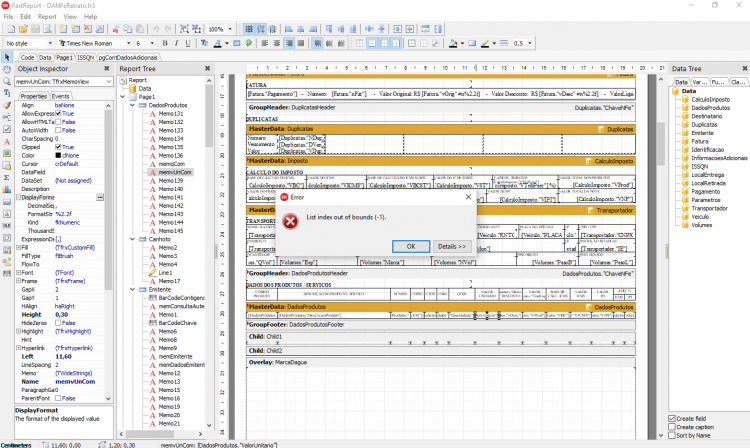The width and height of the screenshot is (750, 448).
Task: Open the zoom percentage dropdown
Action: (x=230, y=29)
